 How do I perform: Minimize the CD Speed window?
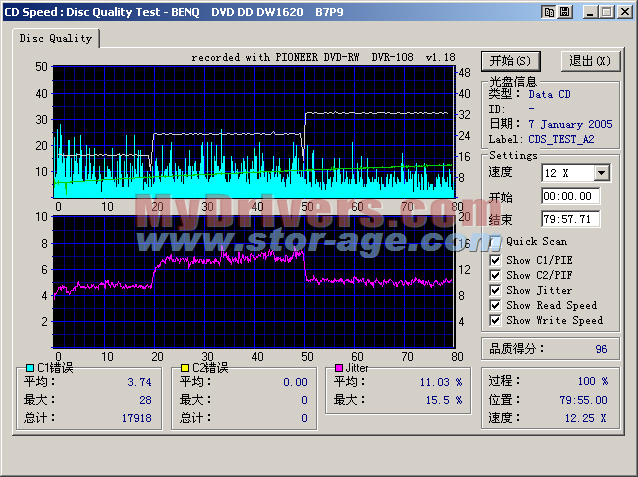click(x=590, y=12)
